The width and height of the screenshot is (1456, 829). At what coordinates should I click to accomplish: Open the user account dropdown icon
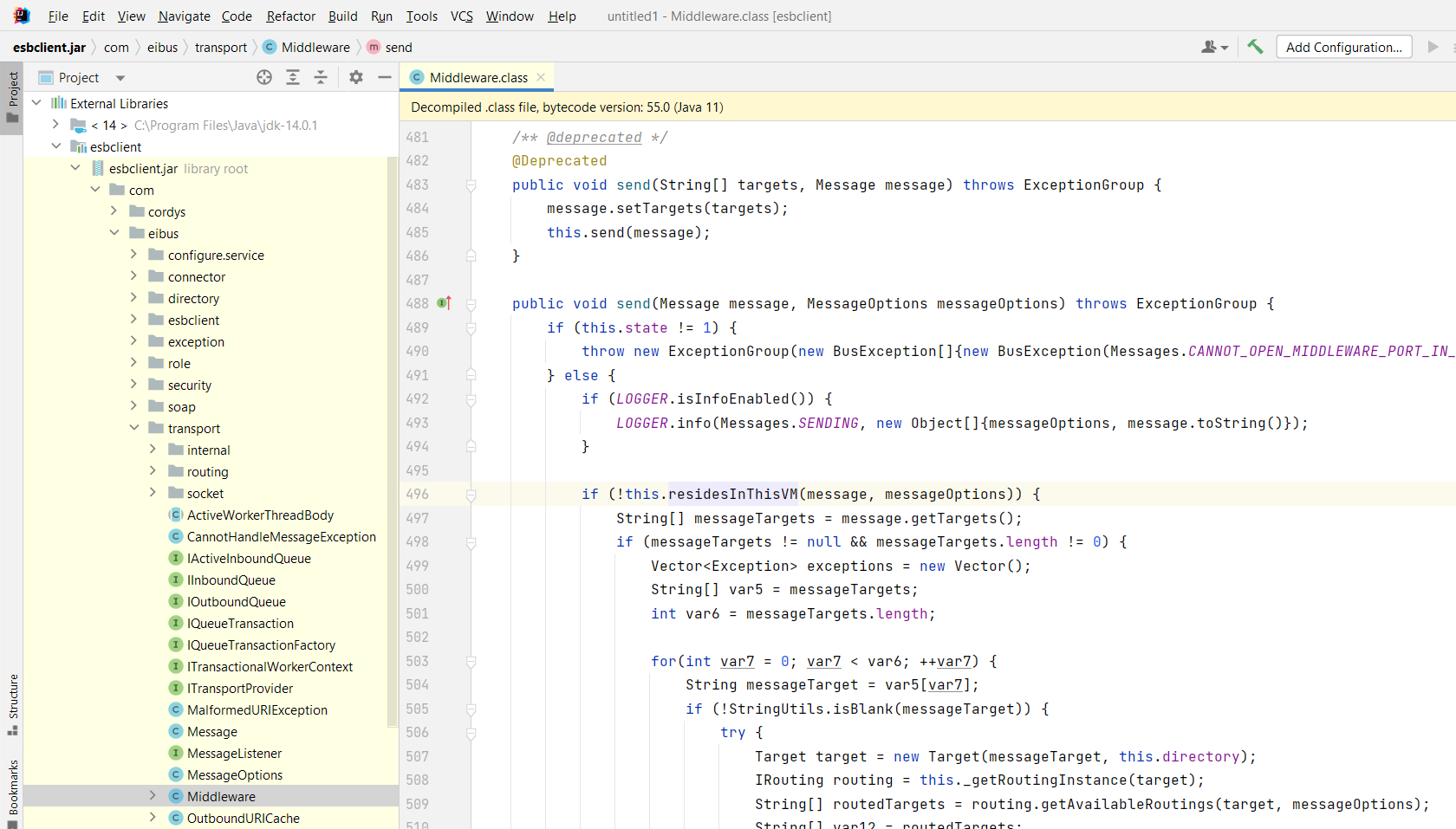(1215, 47)
